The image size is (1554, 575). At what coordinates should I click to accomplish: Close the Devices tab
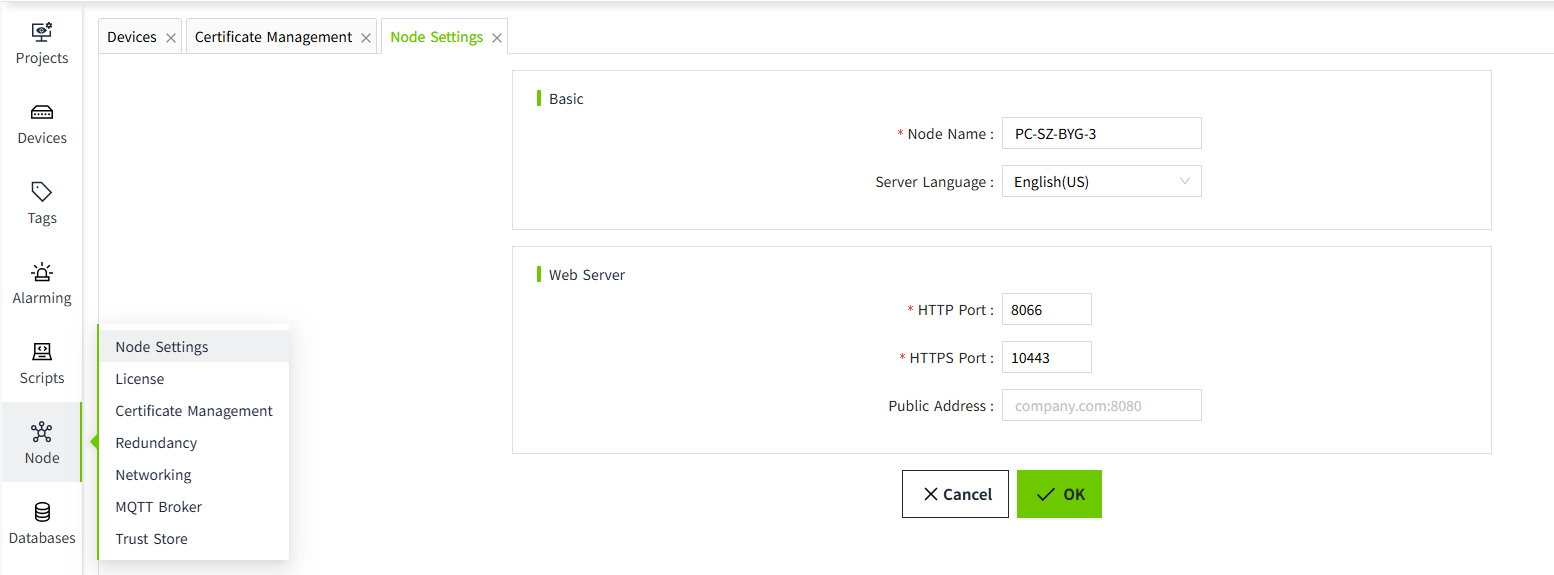(x=171, y=38)
